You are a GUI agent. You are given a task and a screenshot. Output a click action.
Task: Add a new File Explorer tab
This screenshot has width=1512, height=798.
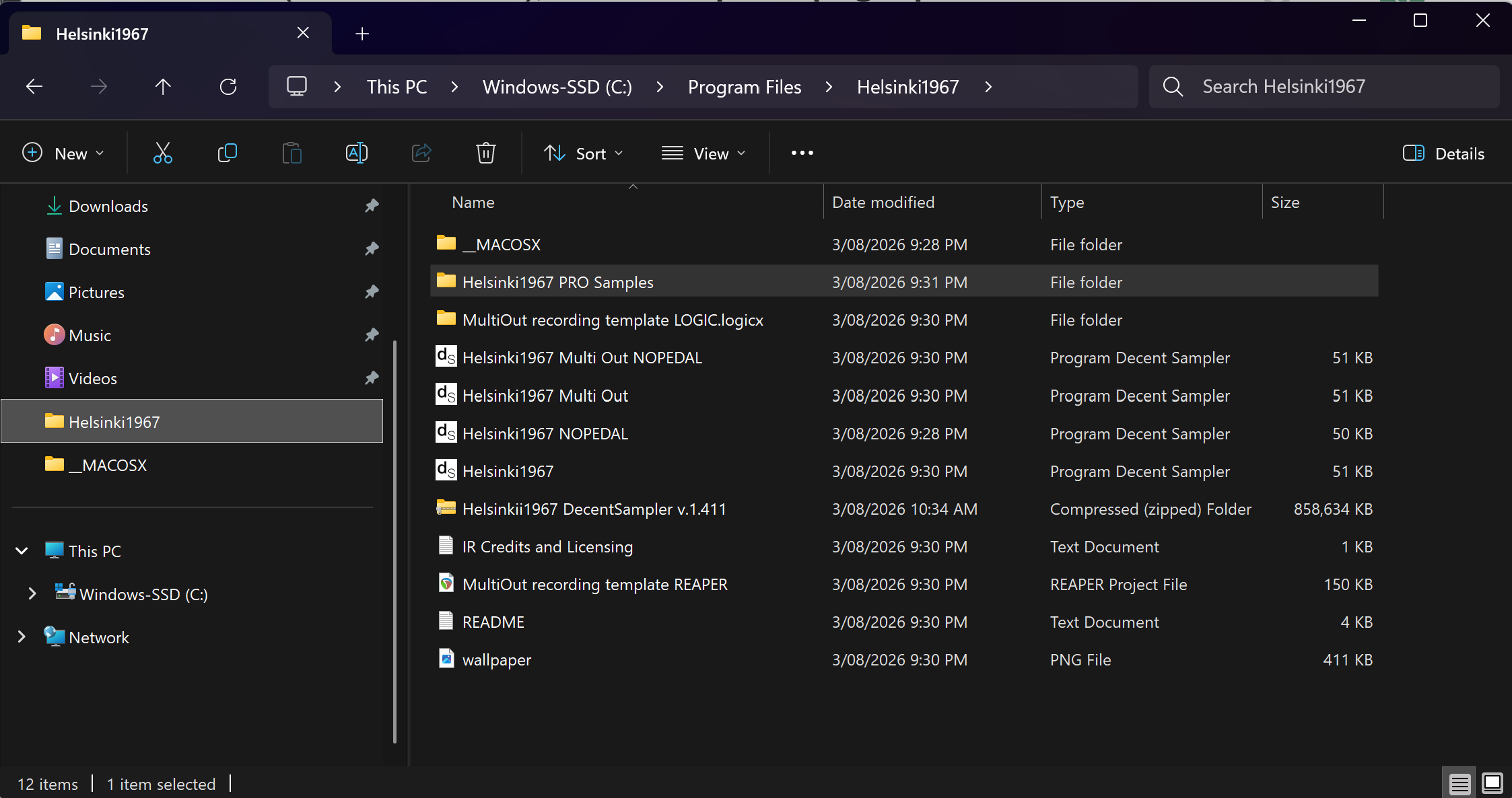click(x=362, y=34)
